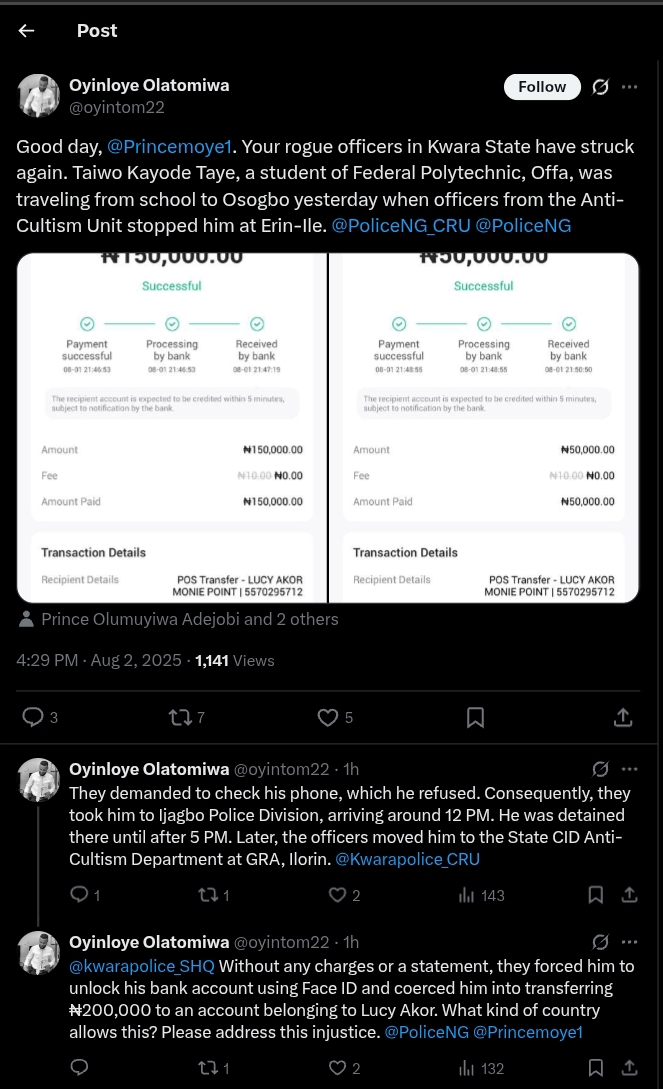Repost the main post with 7 reposts
663x1089 pixels.
pos(180,717)
